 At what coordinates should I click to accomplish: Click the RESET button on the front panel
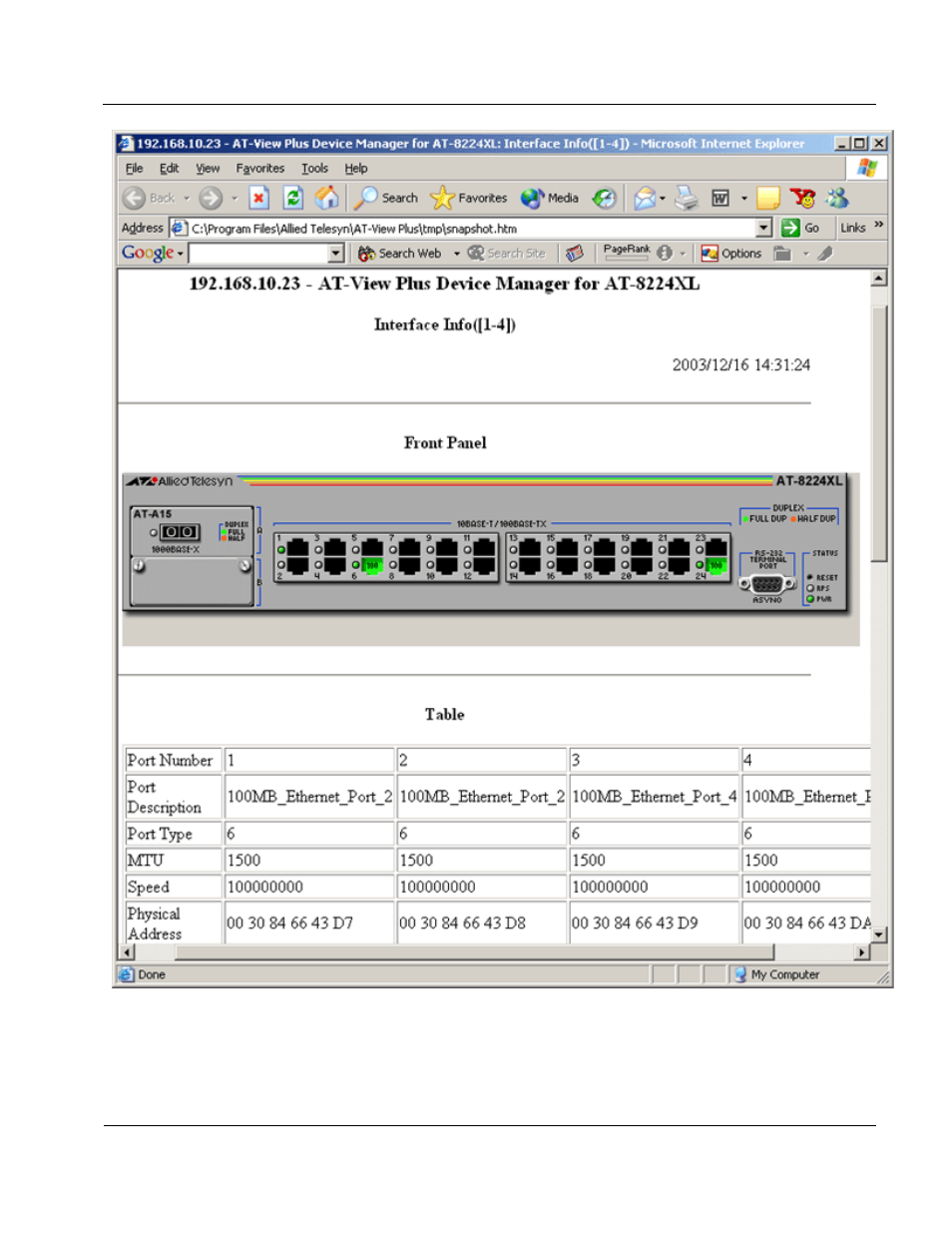coord(810,577)
